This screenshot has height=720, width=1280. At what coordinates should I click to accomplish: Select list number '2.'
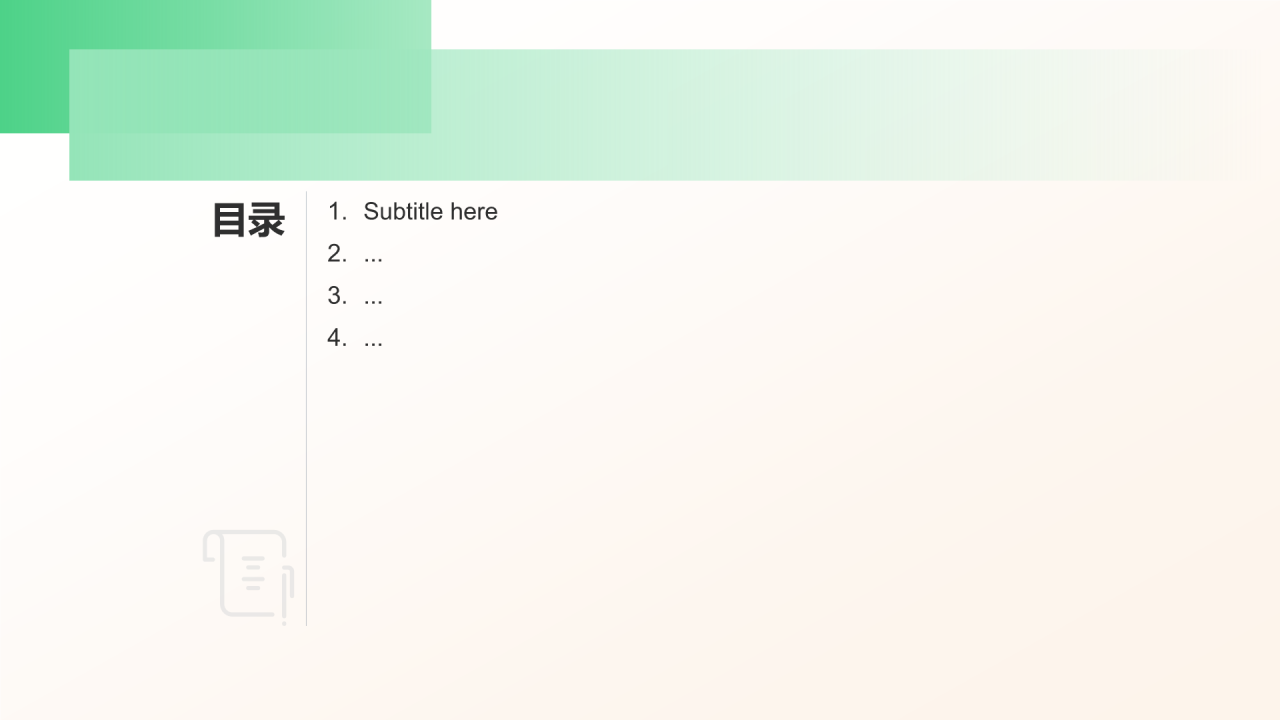(337, 253)
